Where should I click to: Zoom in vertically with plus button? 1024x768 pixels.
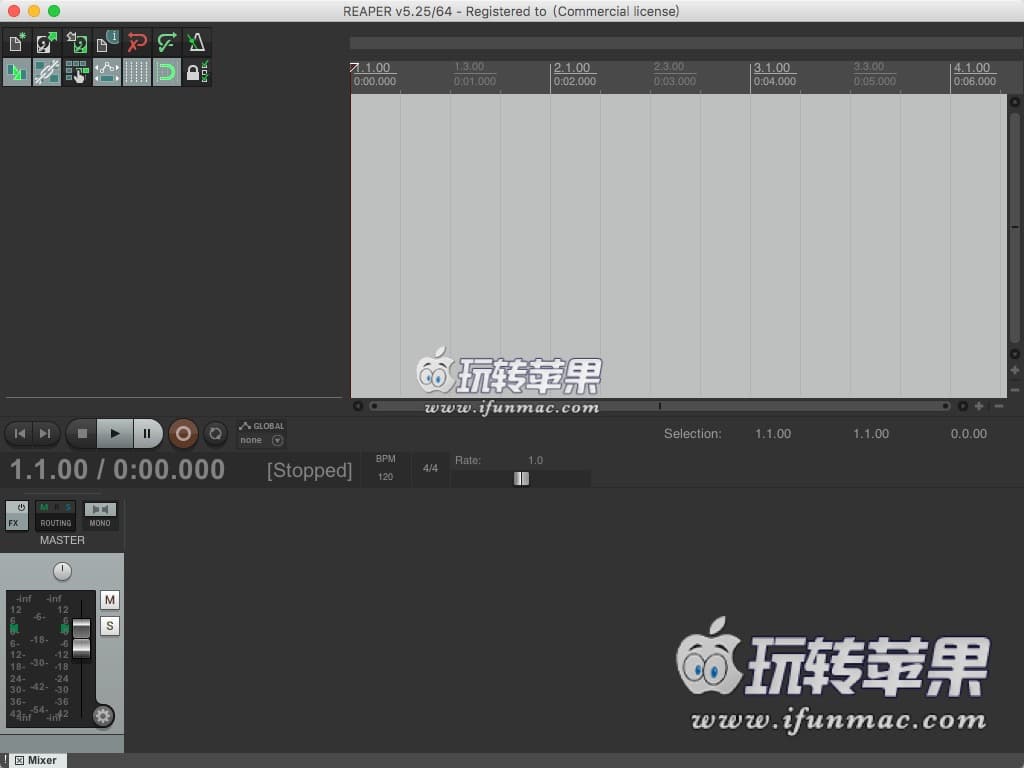(1015, 370)
